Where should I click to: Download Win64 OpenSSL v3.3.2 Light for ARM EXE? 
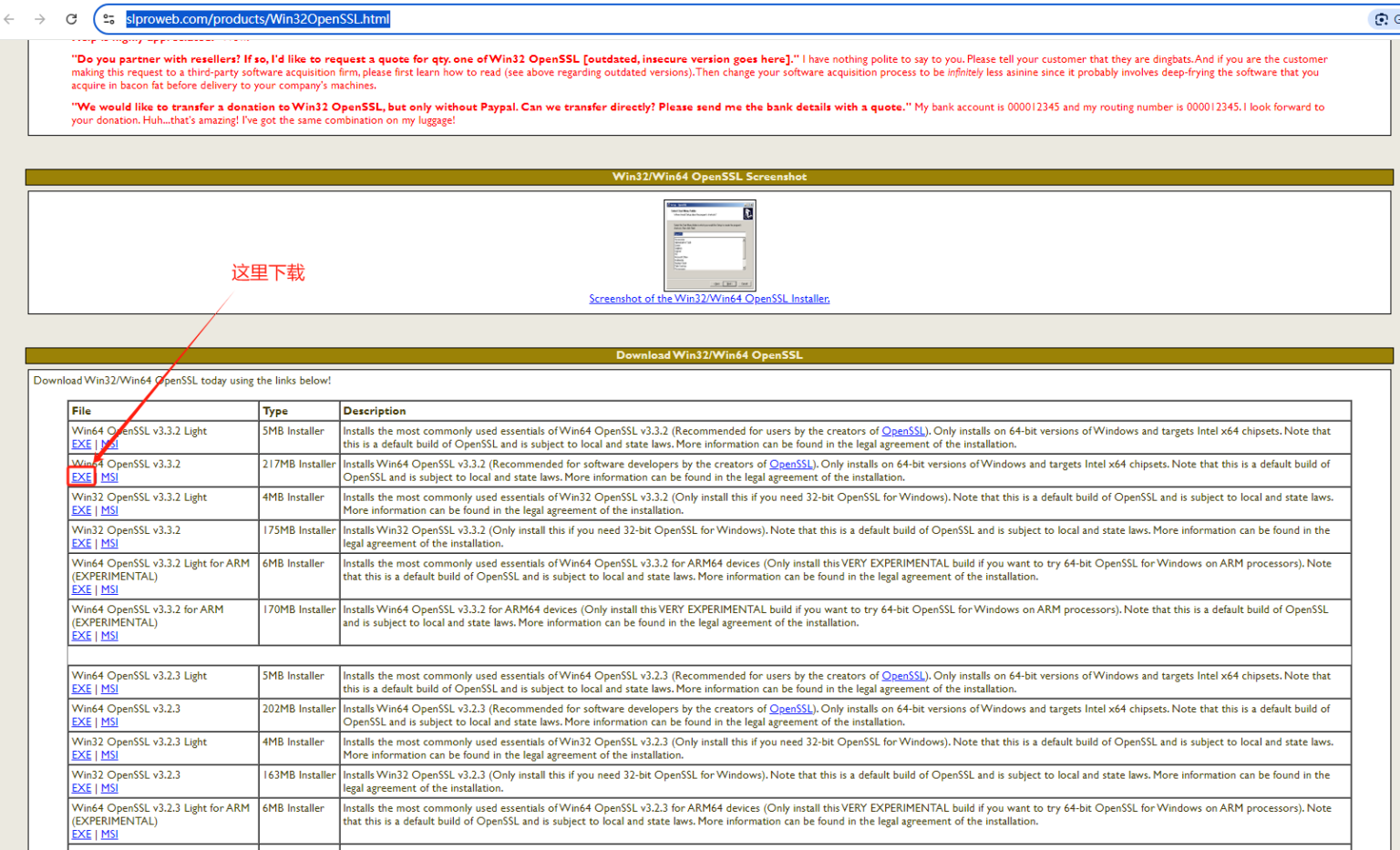point(81,590)
